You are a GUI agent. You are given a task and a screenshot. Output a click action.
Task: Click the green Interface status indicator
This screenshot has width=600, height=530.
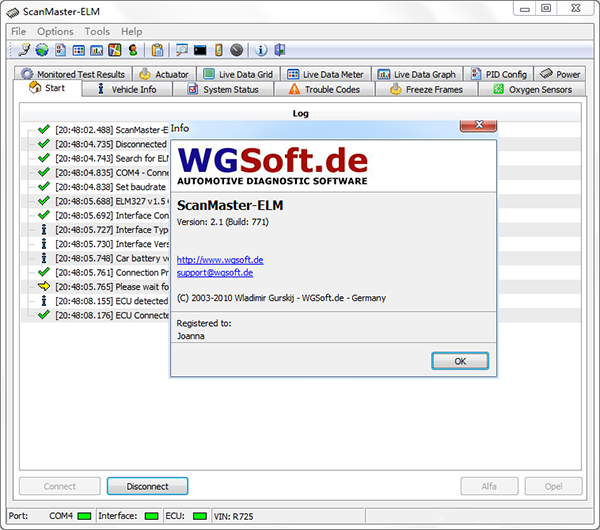[152, 516]
